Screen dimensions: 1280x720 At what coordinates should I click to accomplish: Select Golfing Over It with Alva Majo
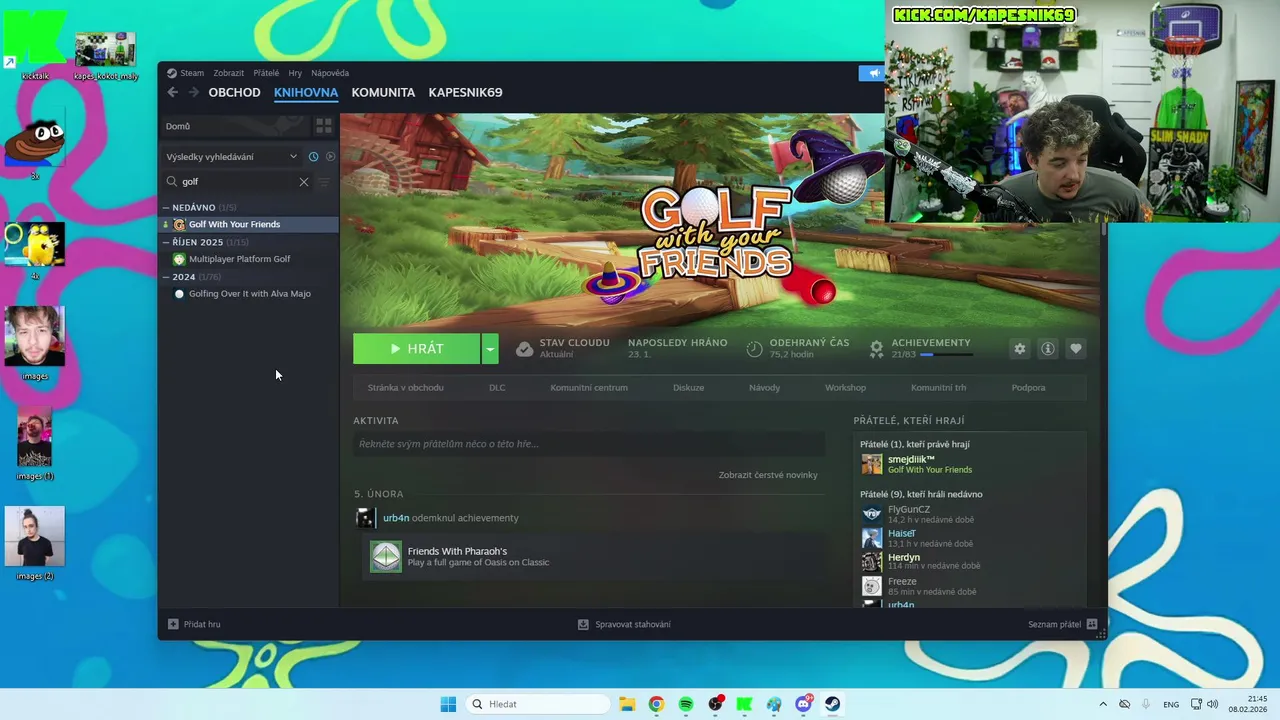pyautogui.click(x=249, y=294)
